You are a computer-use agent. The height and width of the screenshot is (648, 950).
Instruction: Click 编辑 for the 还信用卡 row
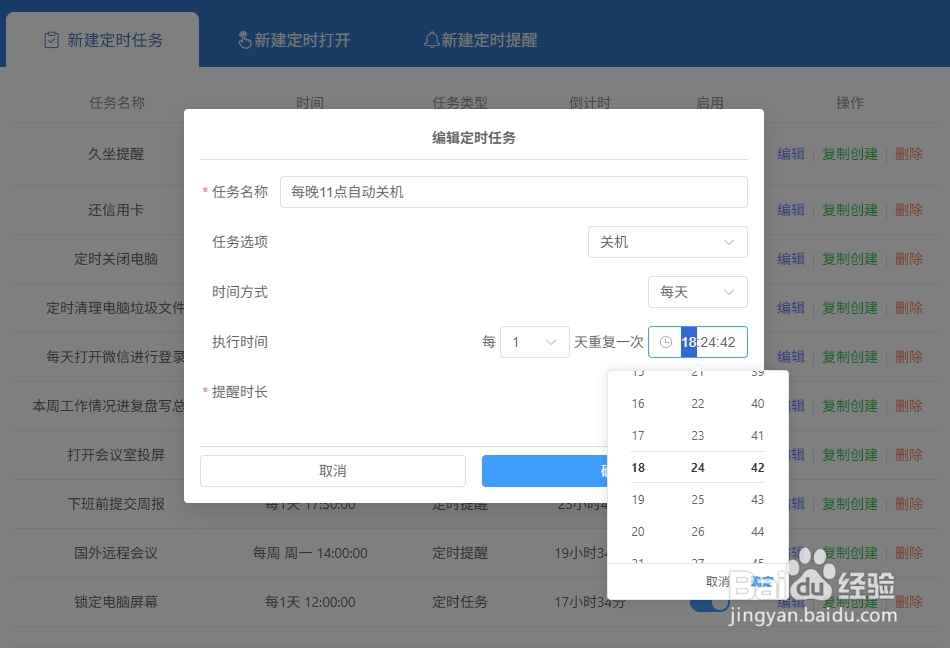(791, 210)
